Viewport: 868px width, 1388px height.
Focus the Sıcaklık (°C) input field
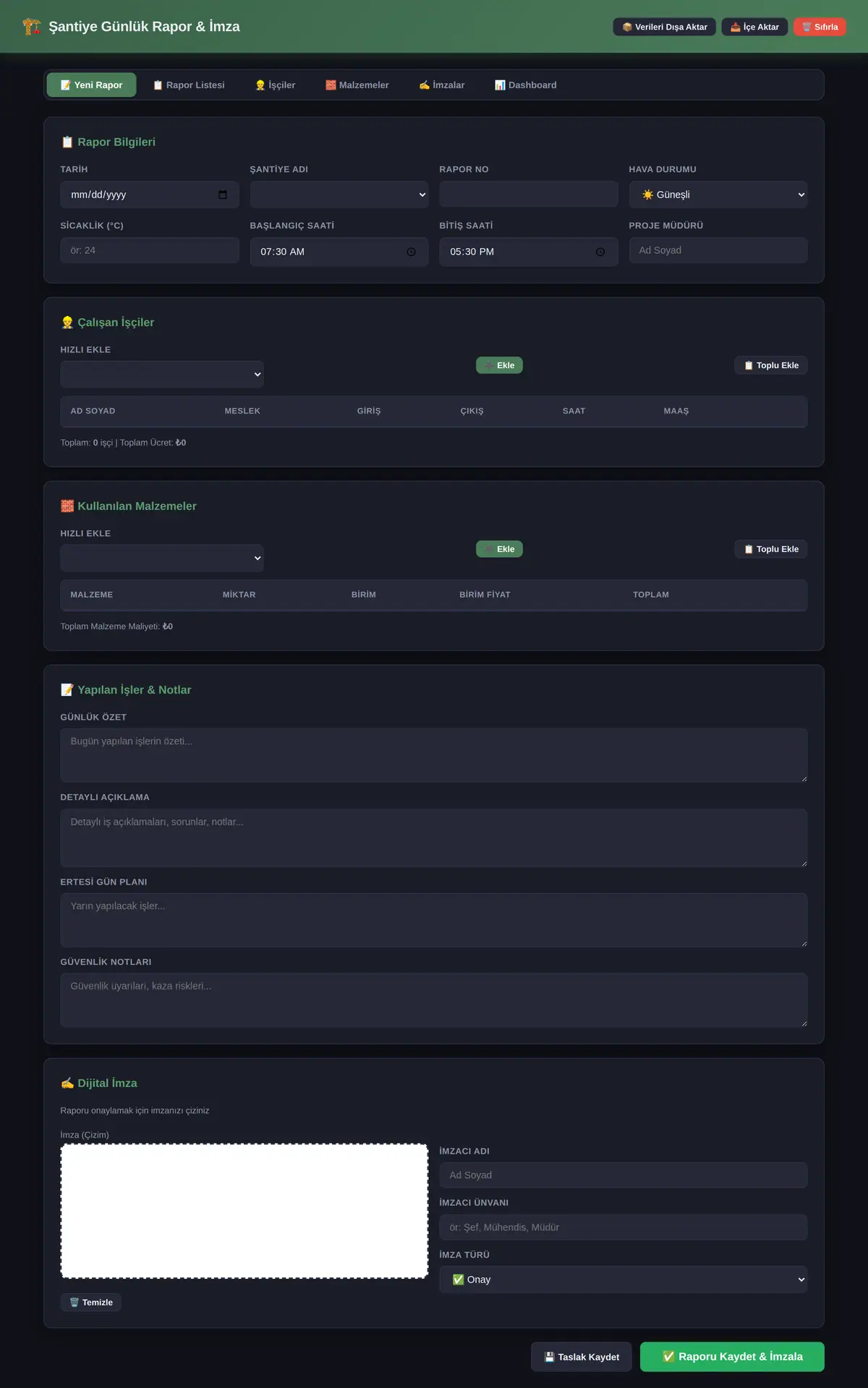pos(150,250)
